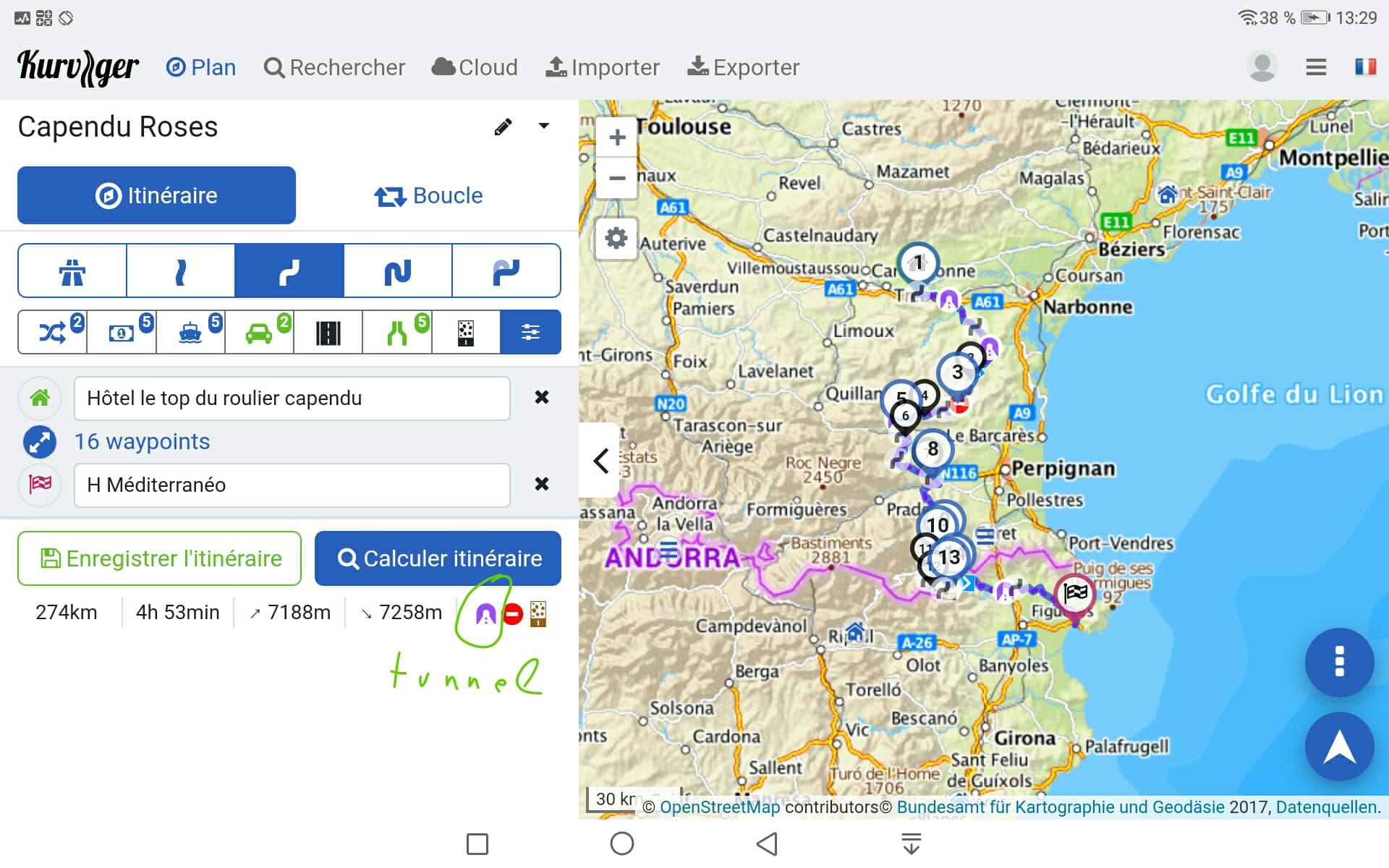Select the extra curvy route profile
The height and width of the screenshot is (868, 1389).
[x=397, y=271]
